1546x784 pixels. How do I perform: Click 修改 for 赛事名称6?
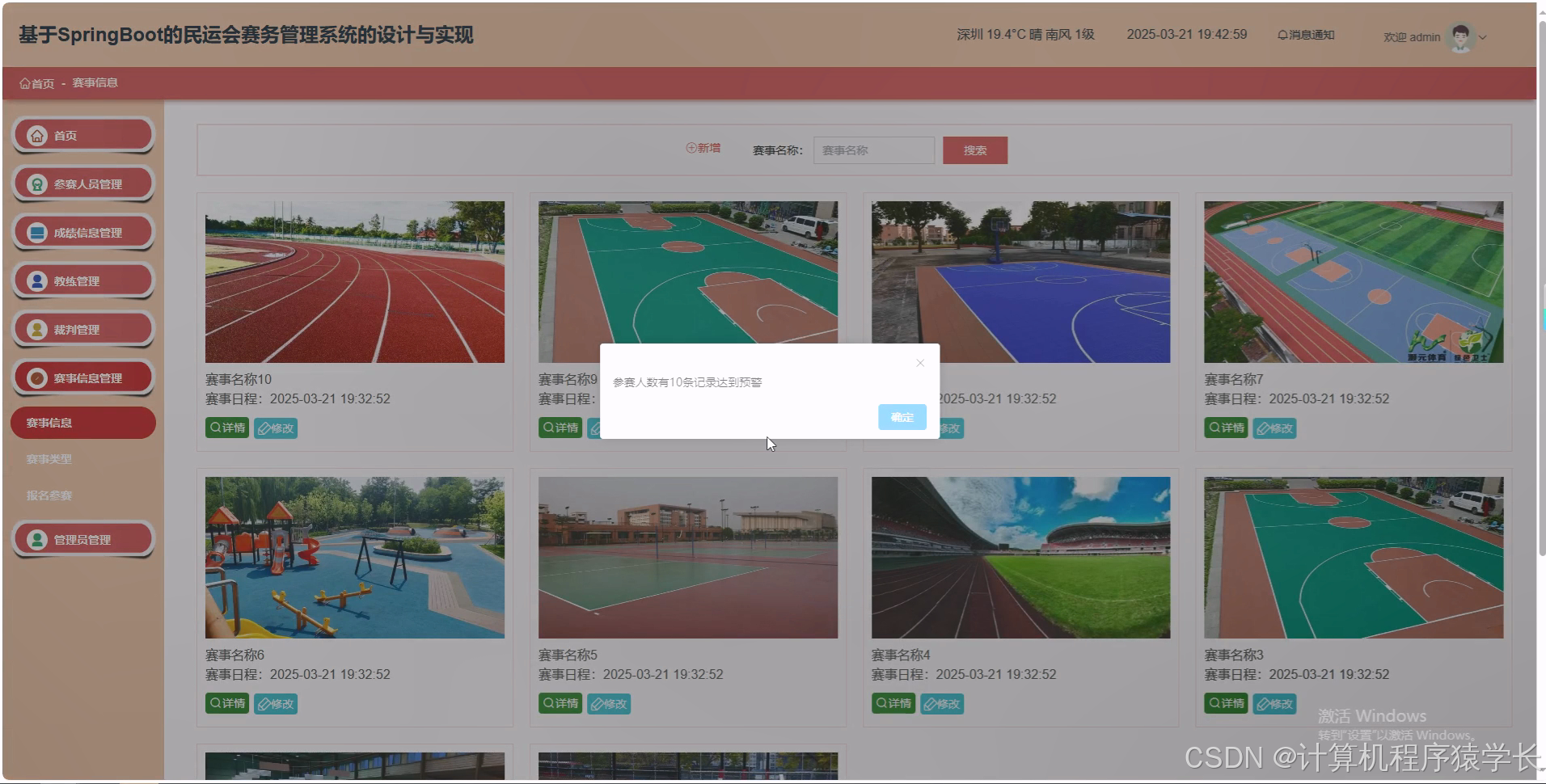coord(276,703)
